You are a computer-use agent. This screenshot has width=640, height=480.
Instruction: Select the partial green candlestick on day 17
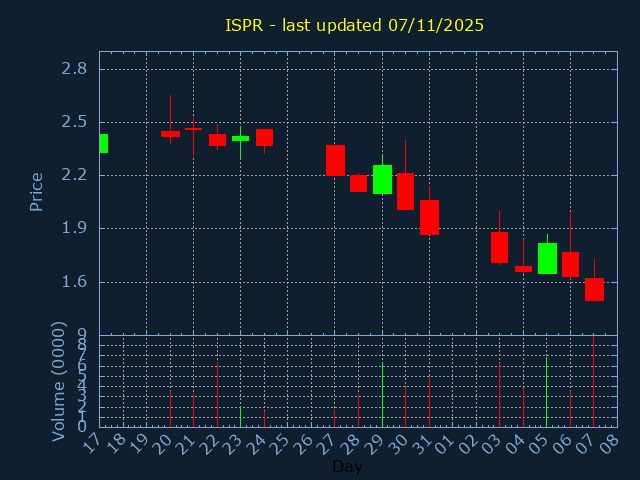tap(103, 143)
